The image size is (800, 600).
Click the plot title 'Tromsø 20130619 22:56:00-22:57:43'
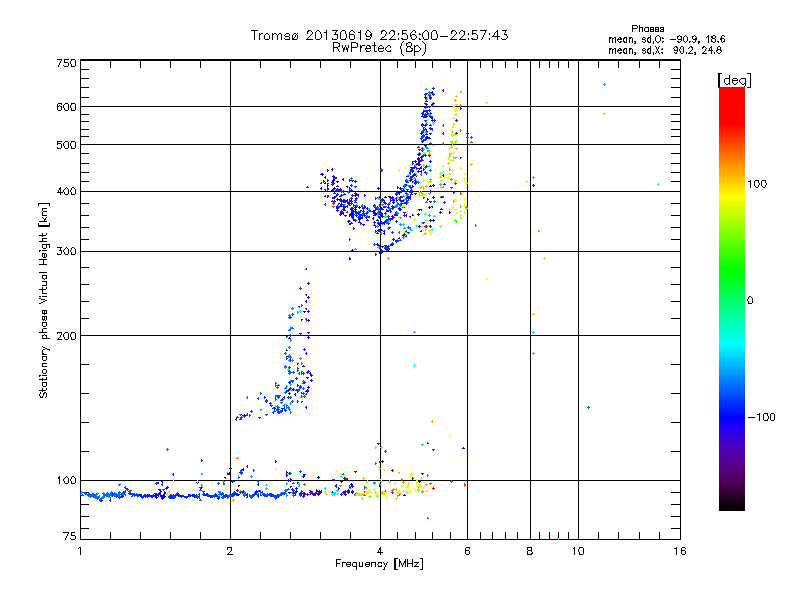[380, 35]
